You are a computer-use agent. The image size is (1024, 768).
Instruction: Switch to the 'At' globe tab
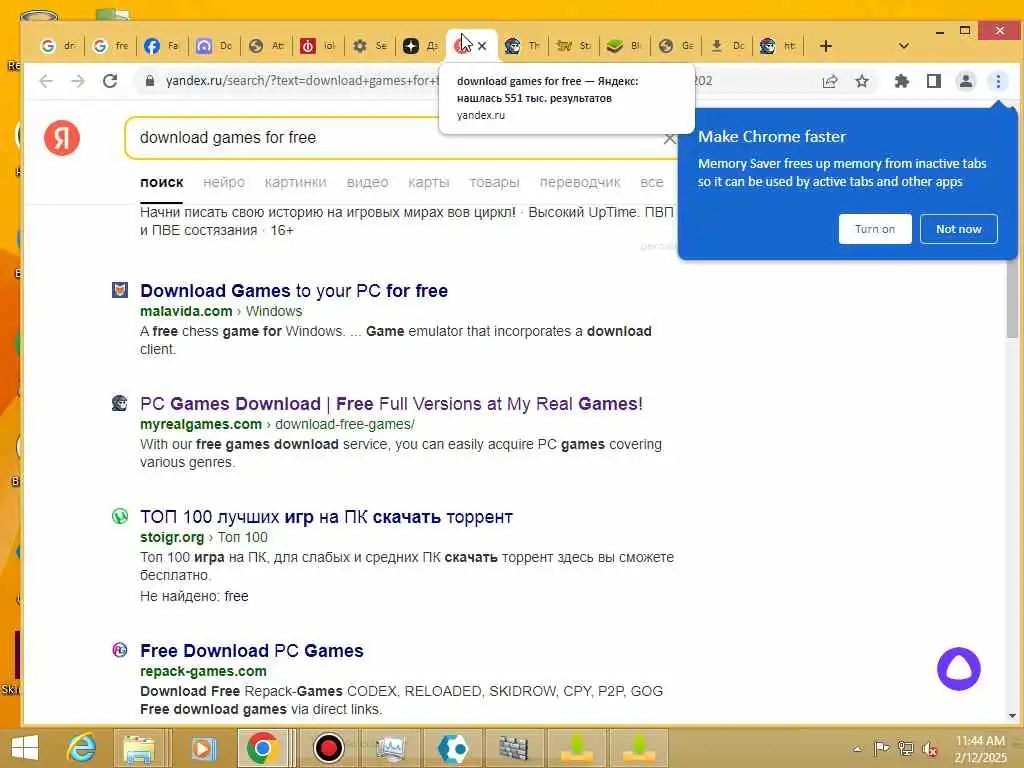266,46
